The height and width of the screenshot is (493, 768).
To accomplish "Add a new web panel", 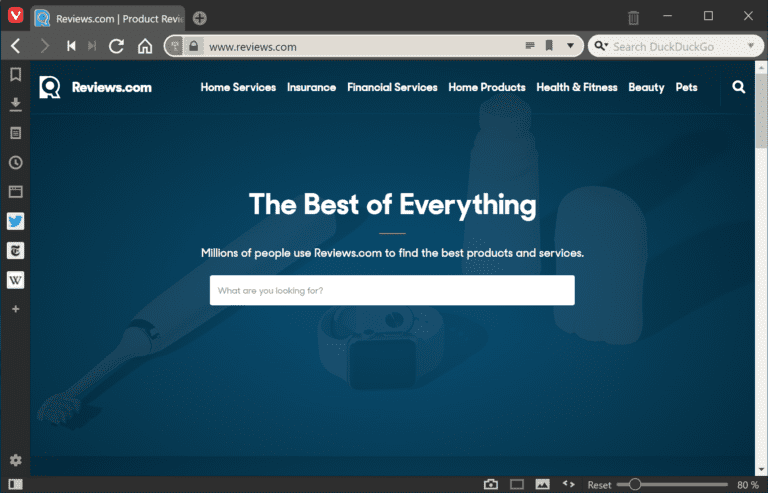I will click(16, 309).
